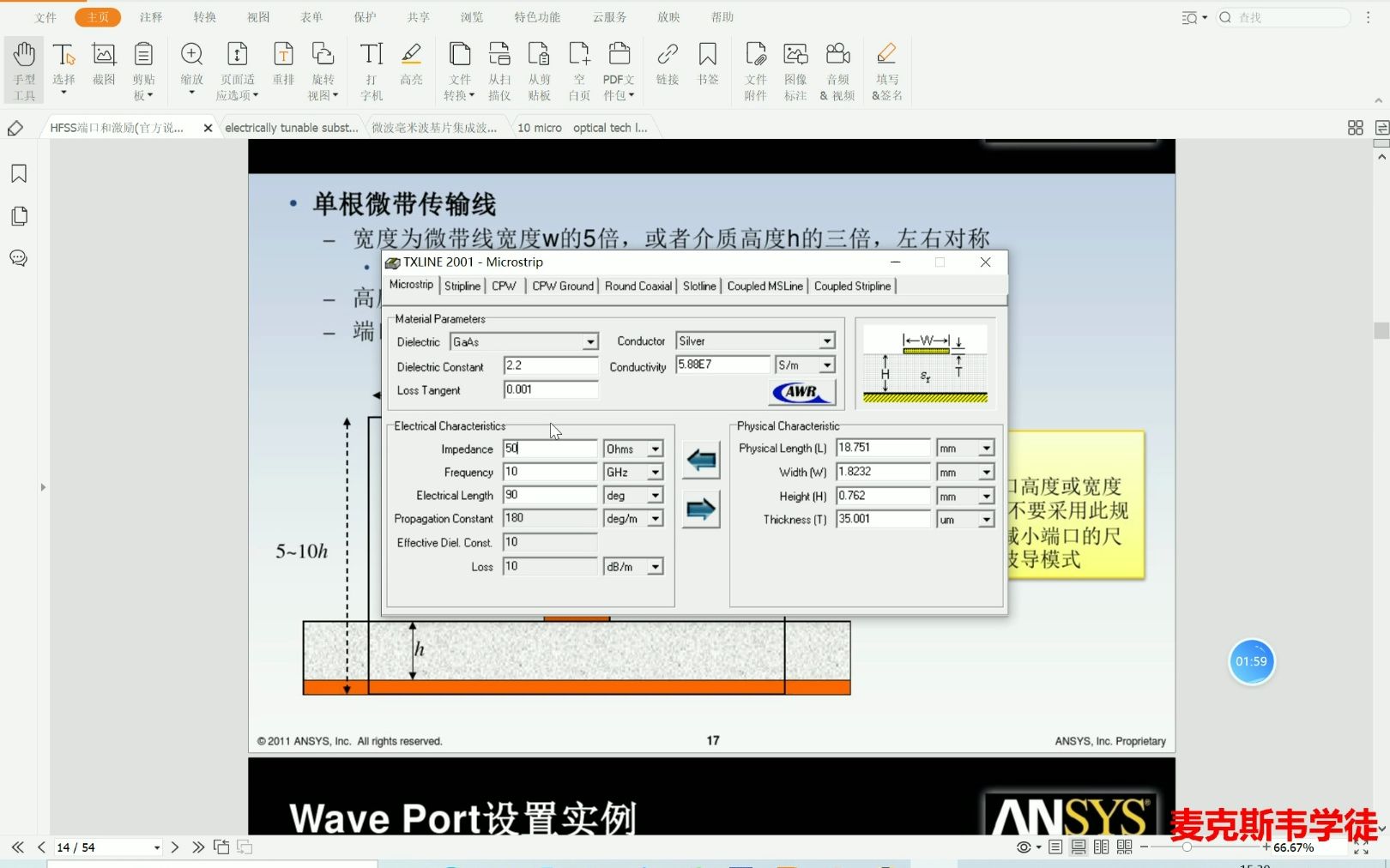Open Bookmarks panel in left sidebar
1390x868 pixels.
point(19,174)
